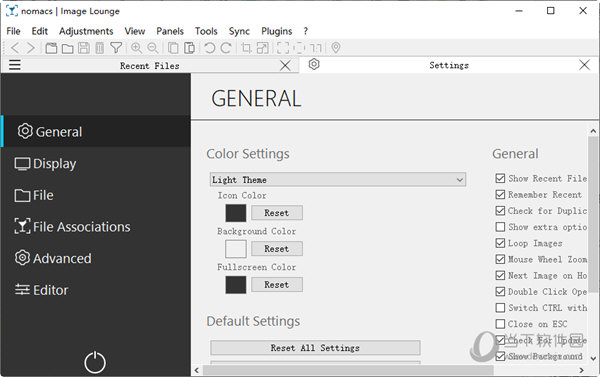The height and width of the screenshot is (377, 600).
Task: Uncheck the Mouse Wheel Zoom checkbox
Action: pos(500,259)
